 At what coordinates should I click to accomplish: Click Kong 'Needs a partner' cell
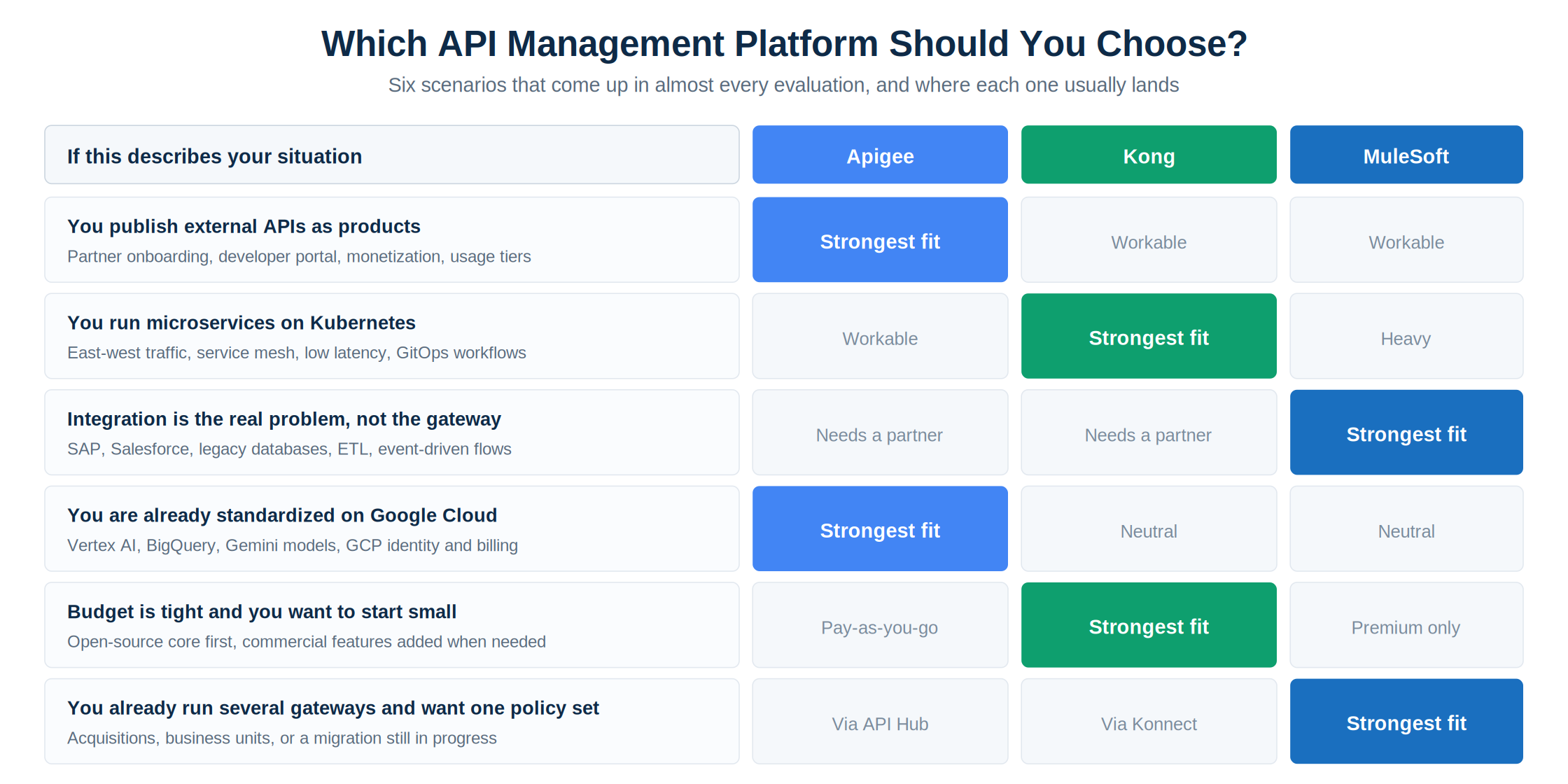[x=1149, y=432]
